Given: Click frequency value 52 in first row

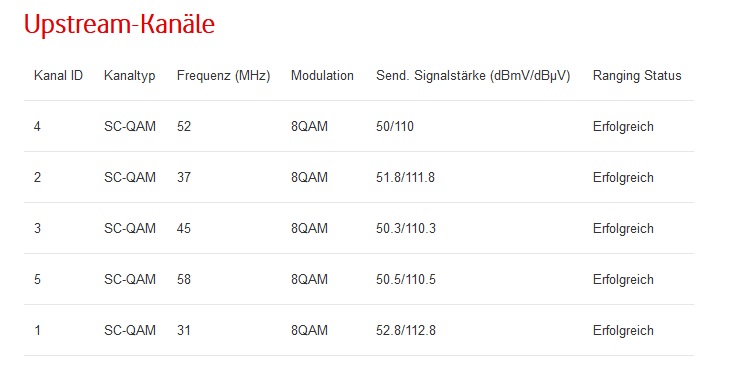Looking at the screenshot, I should 184,126.
